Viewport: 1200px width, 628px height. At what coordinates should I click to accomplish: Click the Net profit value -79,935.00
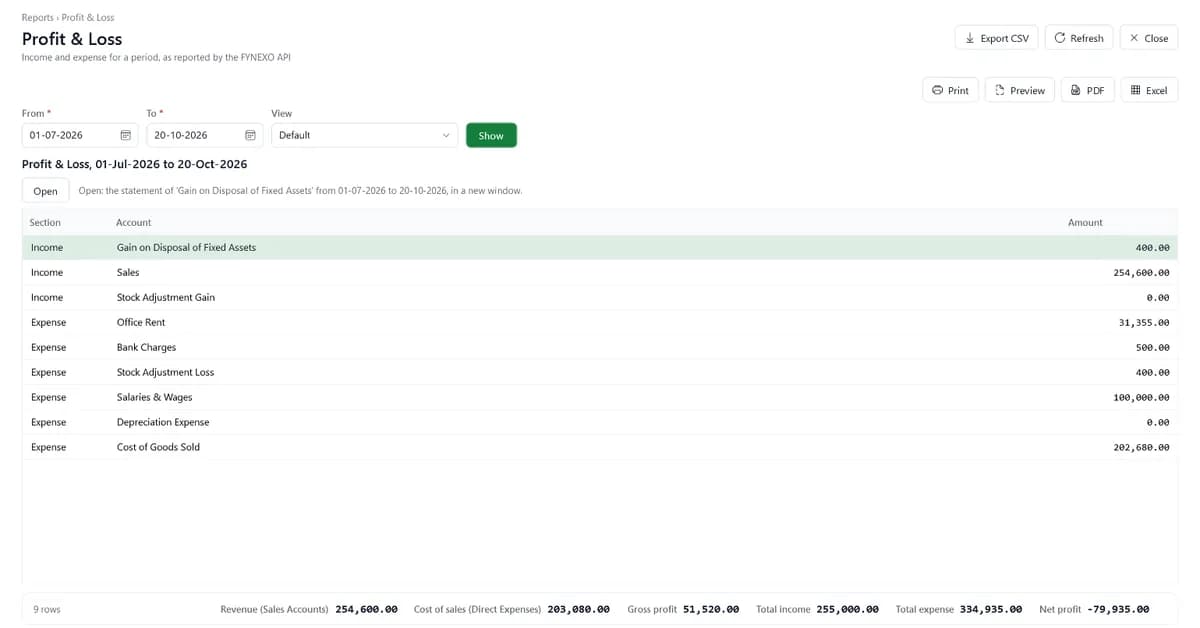click(x=1118, y=609)
